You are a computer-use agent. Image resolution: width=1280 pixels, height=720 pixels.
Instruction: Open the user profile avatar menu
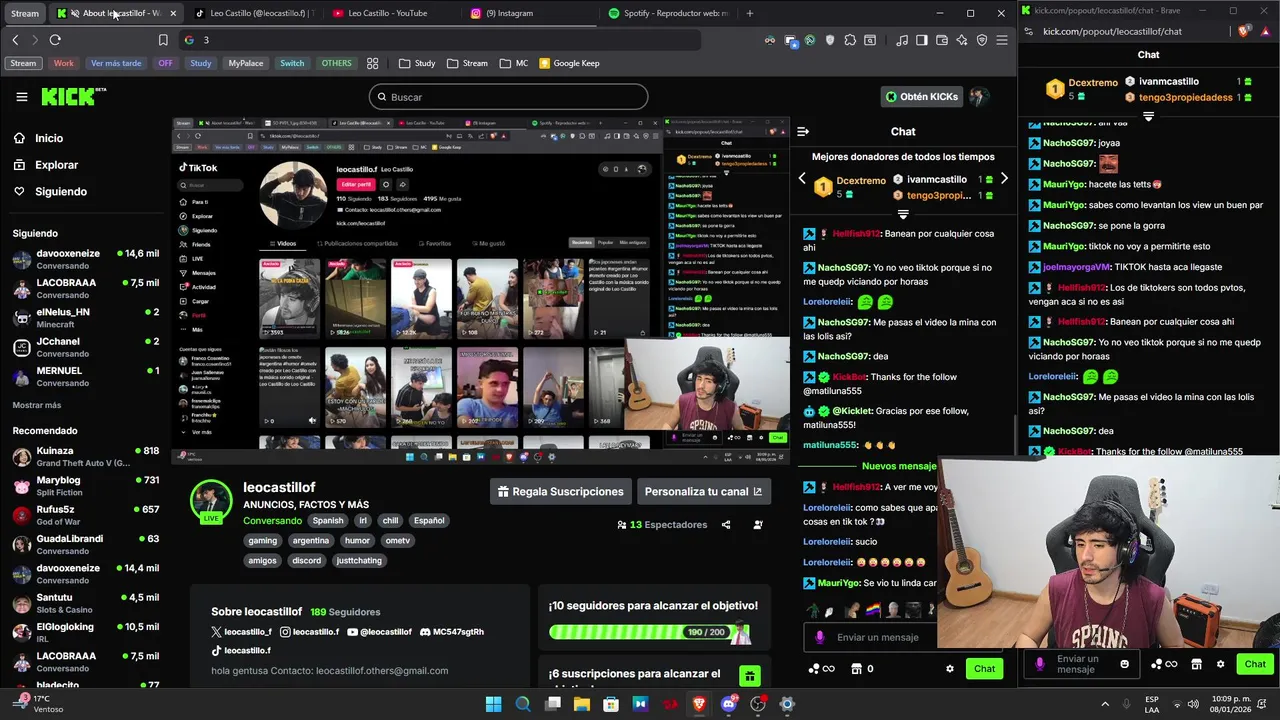[x=979, y=97]
